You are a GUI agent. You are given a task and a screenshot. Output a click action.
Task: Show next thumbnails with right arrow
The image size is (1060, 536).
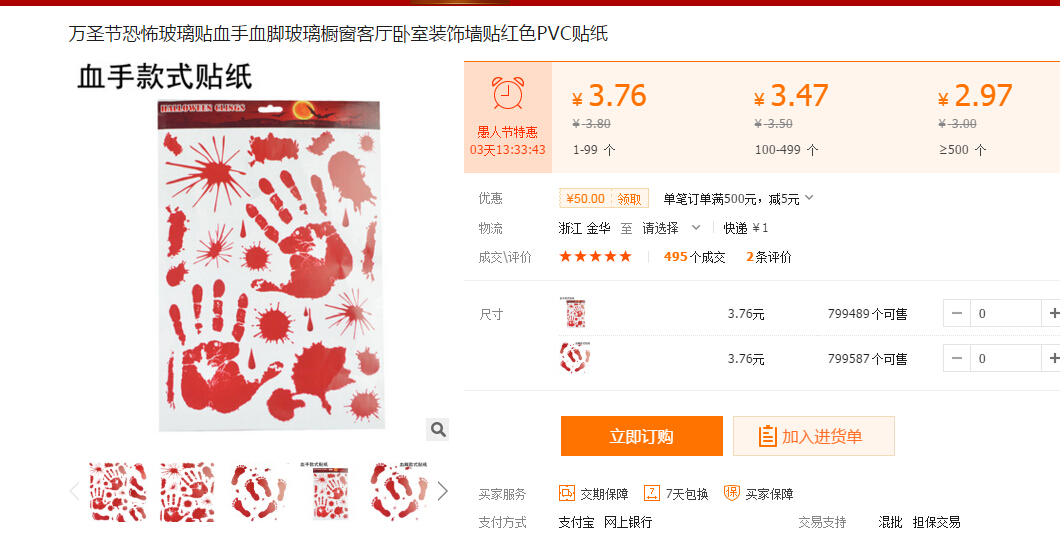(443, 491)
